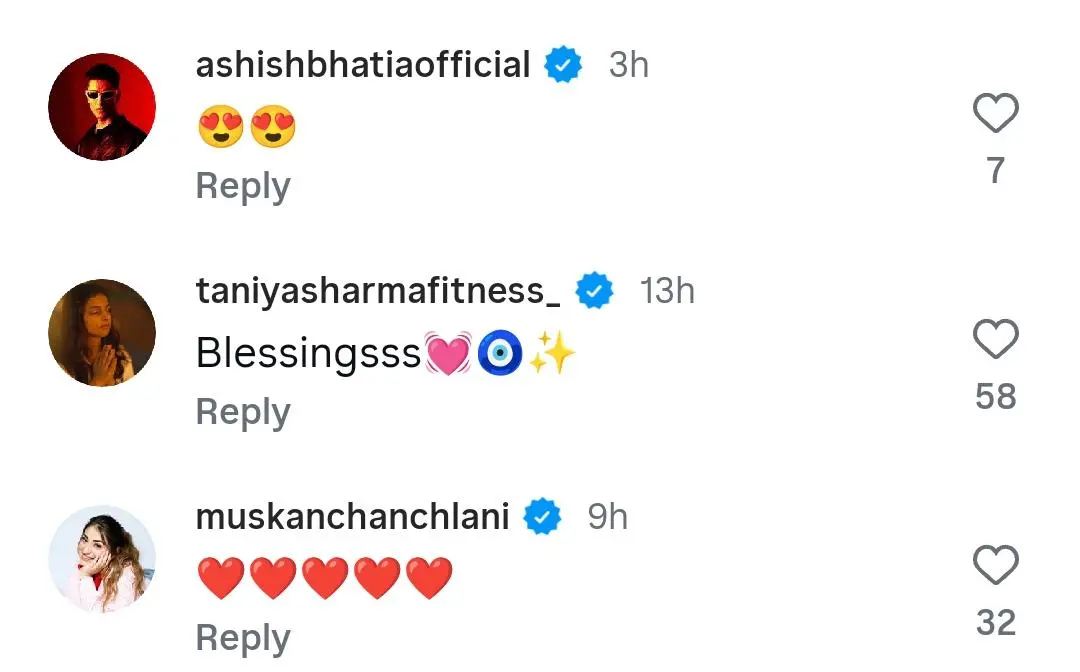Click the taniyasharmafitness_ username

point(379,292)
